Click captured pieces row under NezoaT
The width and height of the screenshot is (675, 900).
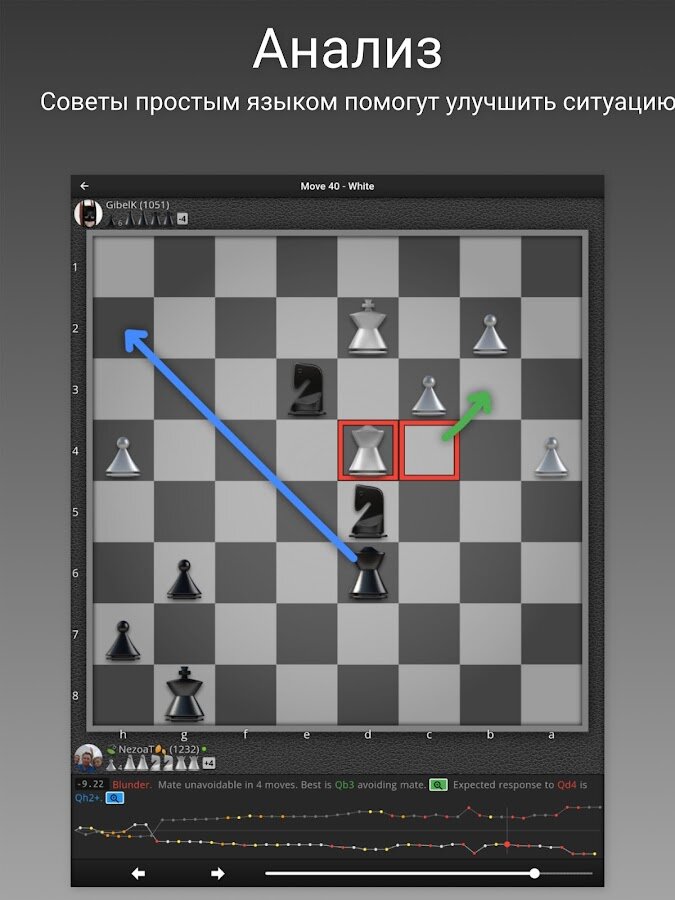pyautogui.click(x=153, y=763)
